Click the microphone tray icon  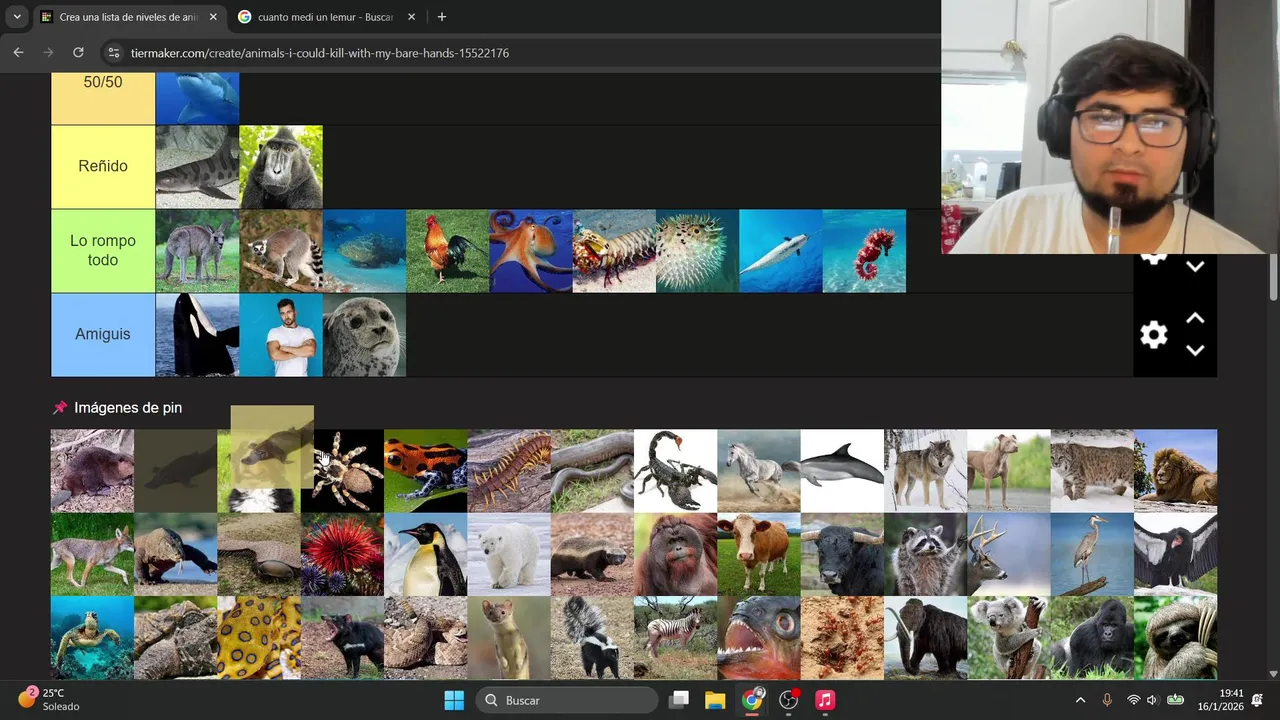pos(1107,700)
